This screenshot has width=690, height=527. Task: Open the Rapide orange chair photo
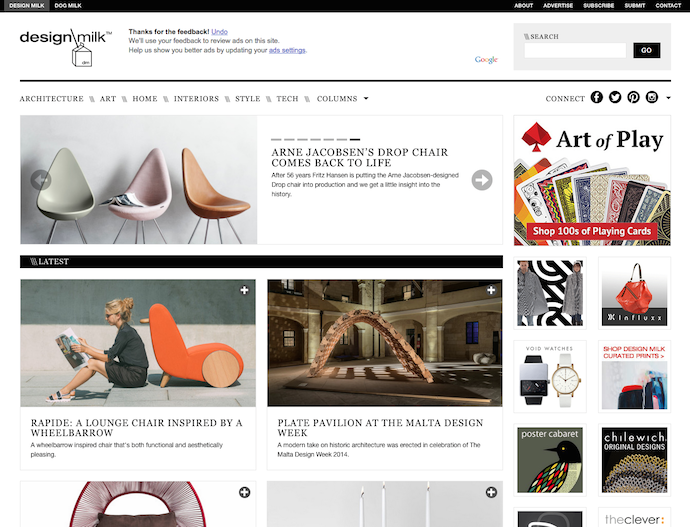tap(138, 343)
